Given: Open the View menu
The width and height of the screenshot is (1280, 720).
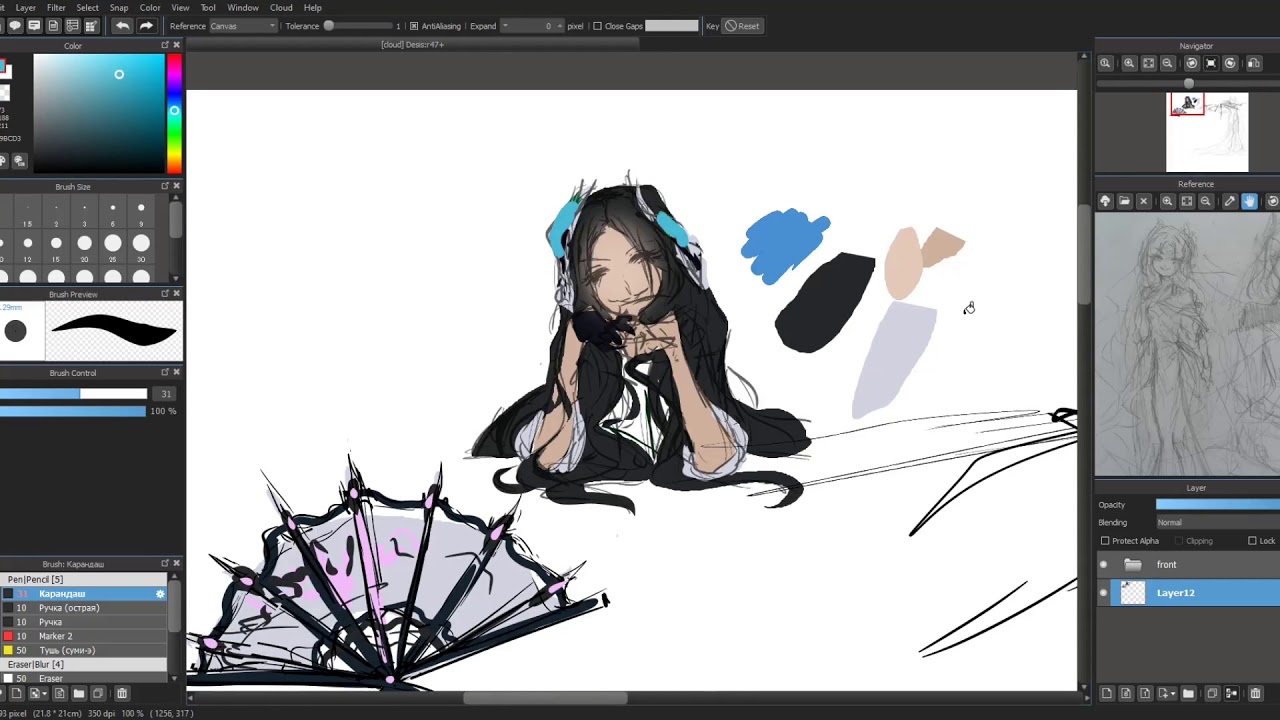Looking at the screenshot, I should pyautogui.click(x=180, y=7).
